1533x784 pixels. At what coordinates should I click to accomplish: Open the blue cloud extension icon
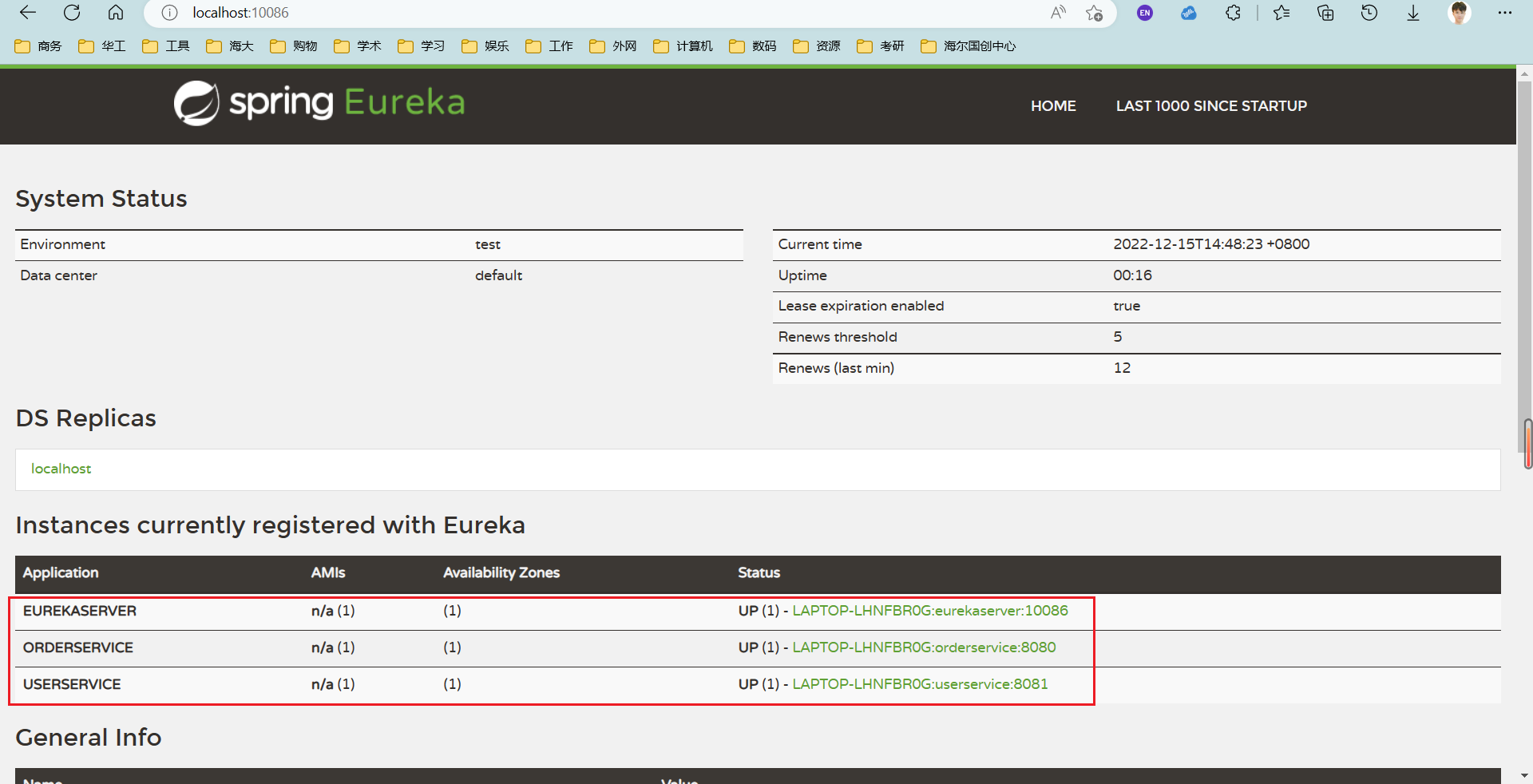pyautogui.click(x=1189, y=13)
